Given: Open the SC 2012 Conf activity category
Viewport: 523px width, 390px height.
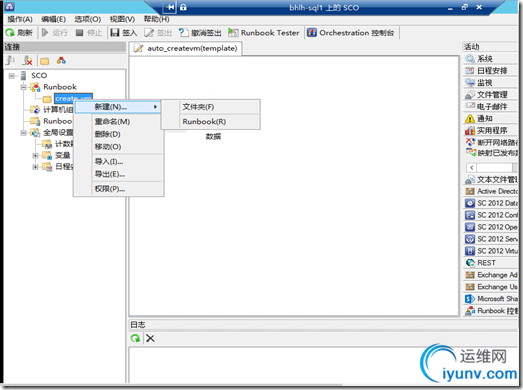Looking at the screenshot, I should pyautogui.click(x=491, y=215).
